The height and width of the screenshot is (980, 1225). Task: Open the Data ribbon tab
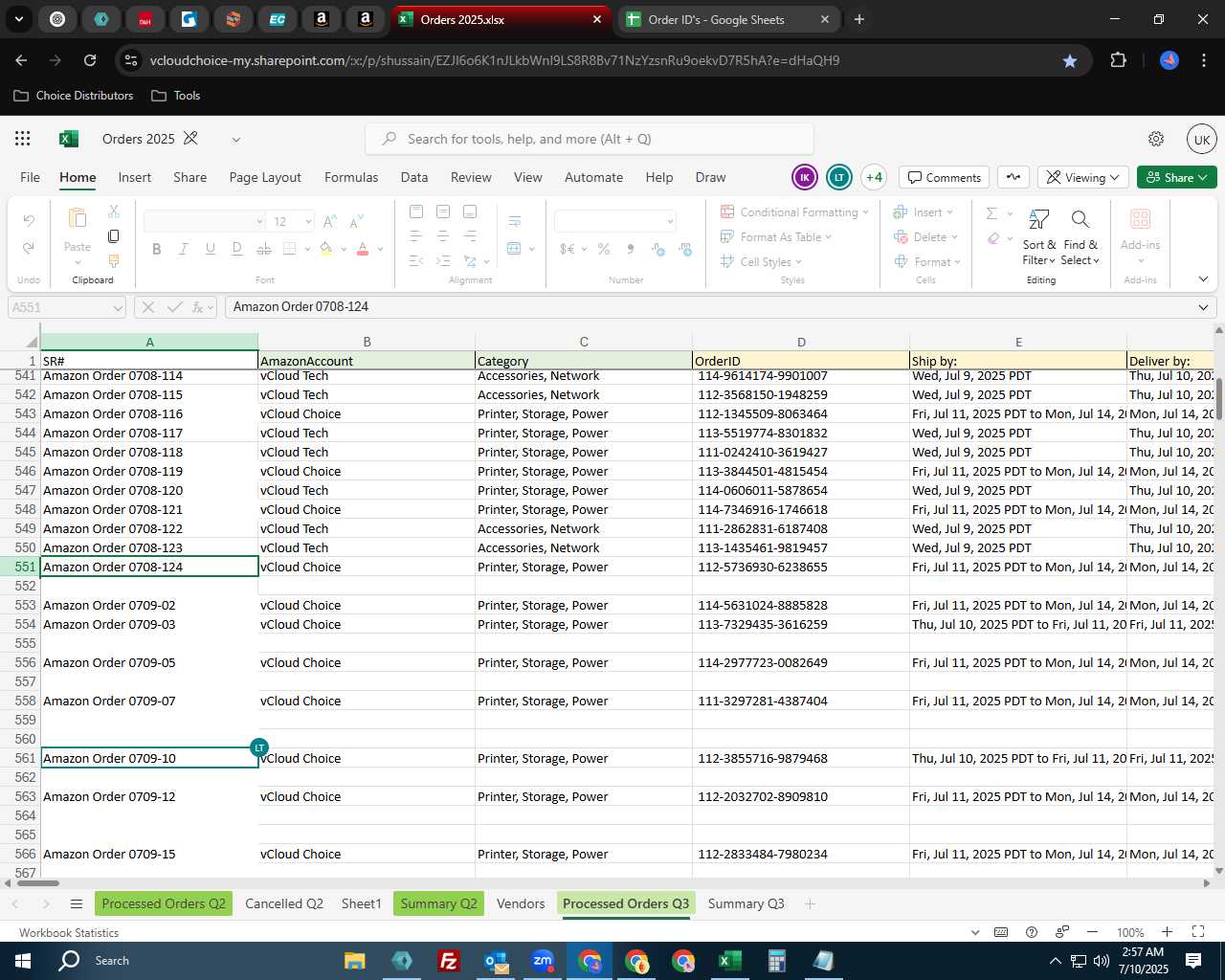tap(414, 177)
